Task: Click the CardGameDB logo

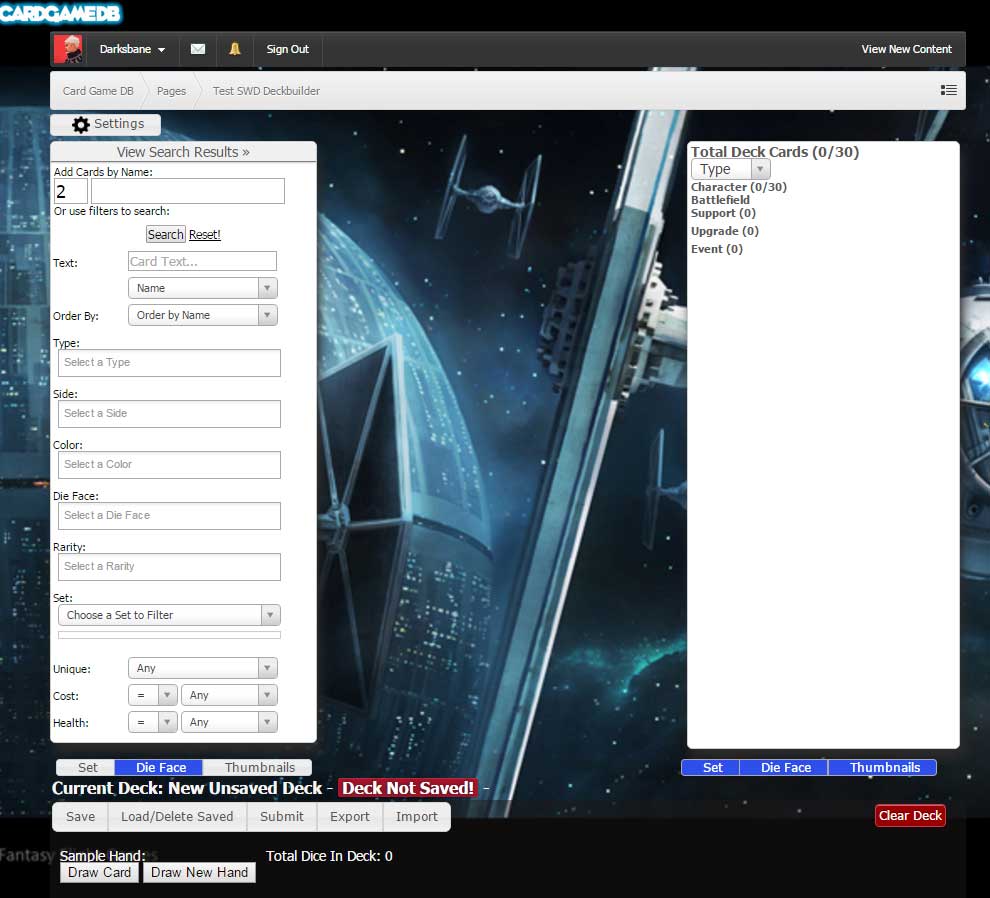Action: pyautogui.click(x=61, y=13)
